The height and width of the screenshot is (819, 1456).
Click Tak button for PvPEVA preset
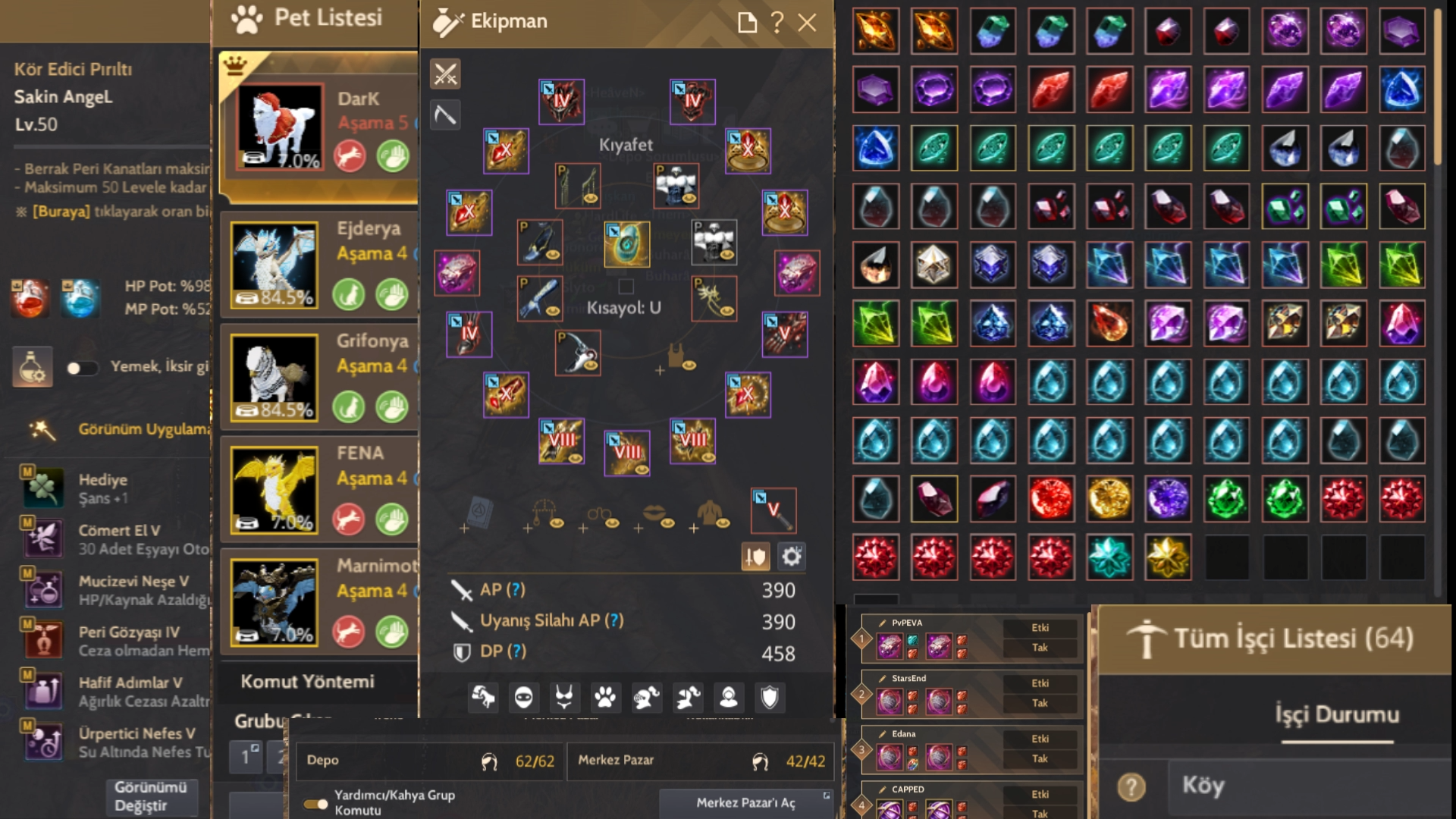pos(1040,648)
